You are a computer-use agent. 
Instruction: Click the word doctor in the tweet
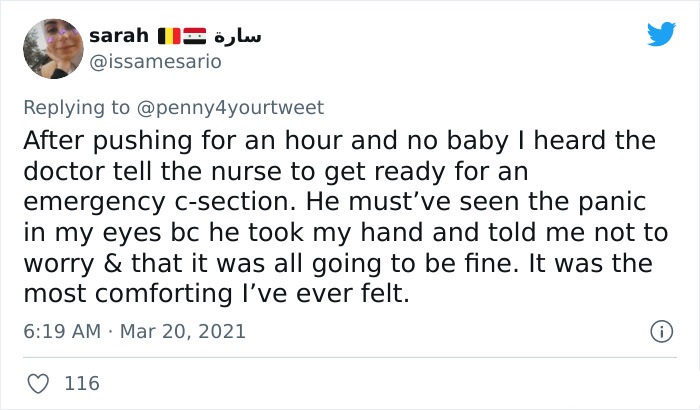point(63,171)
